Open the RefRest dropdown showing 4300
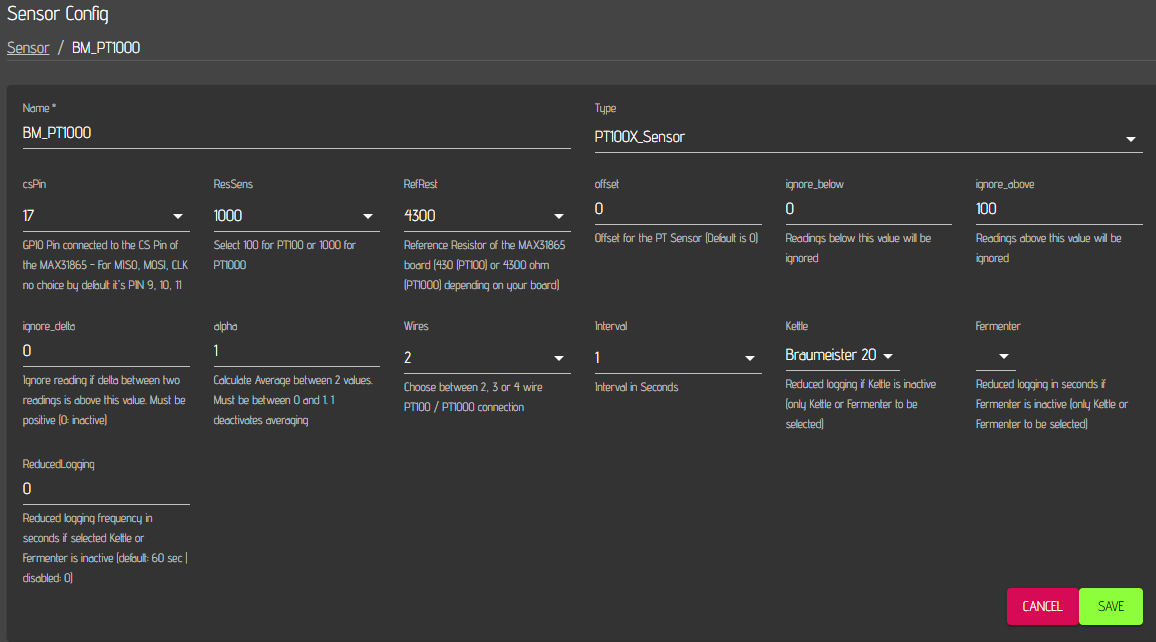Screen dimensions: 1156x642 point(487,216)
